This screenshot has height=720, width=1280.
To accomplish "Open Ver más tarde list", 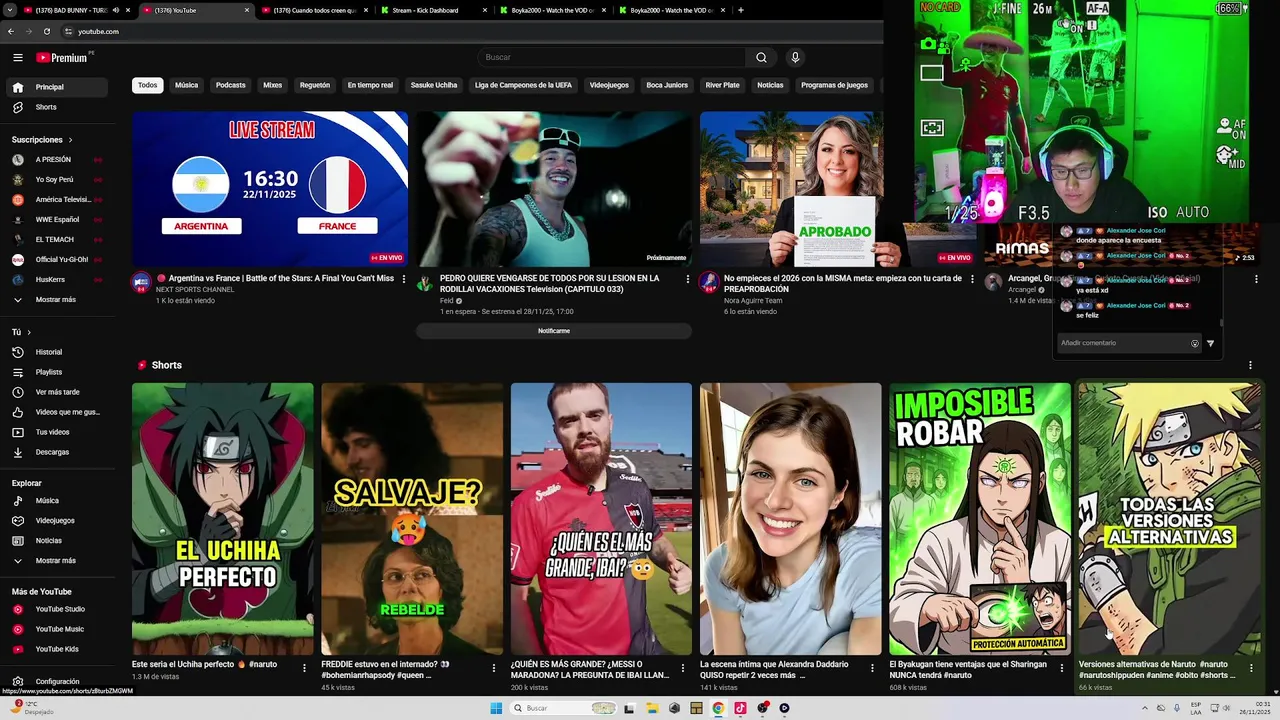I will coord(58,392).
